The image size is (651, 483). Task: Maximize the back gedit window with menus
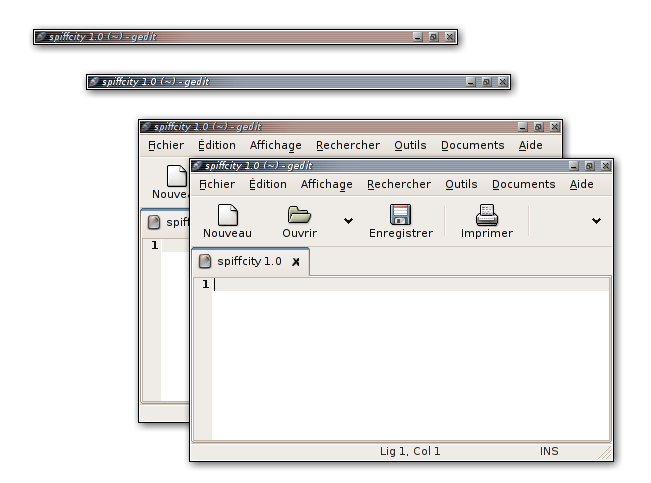(x=538, y=127)
